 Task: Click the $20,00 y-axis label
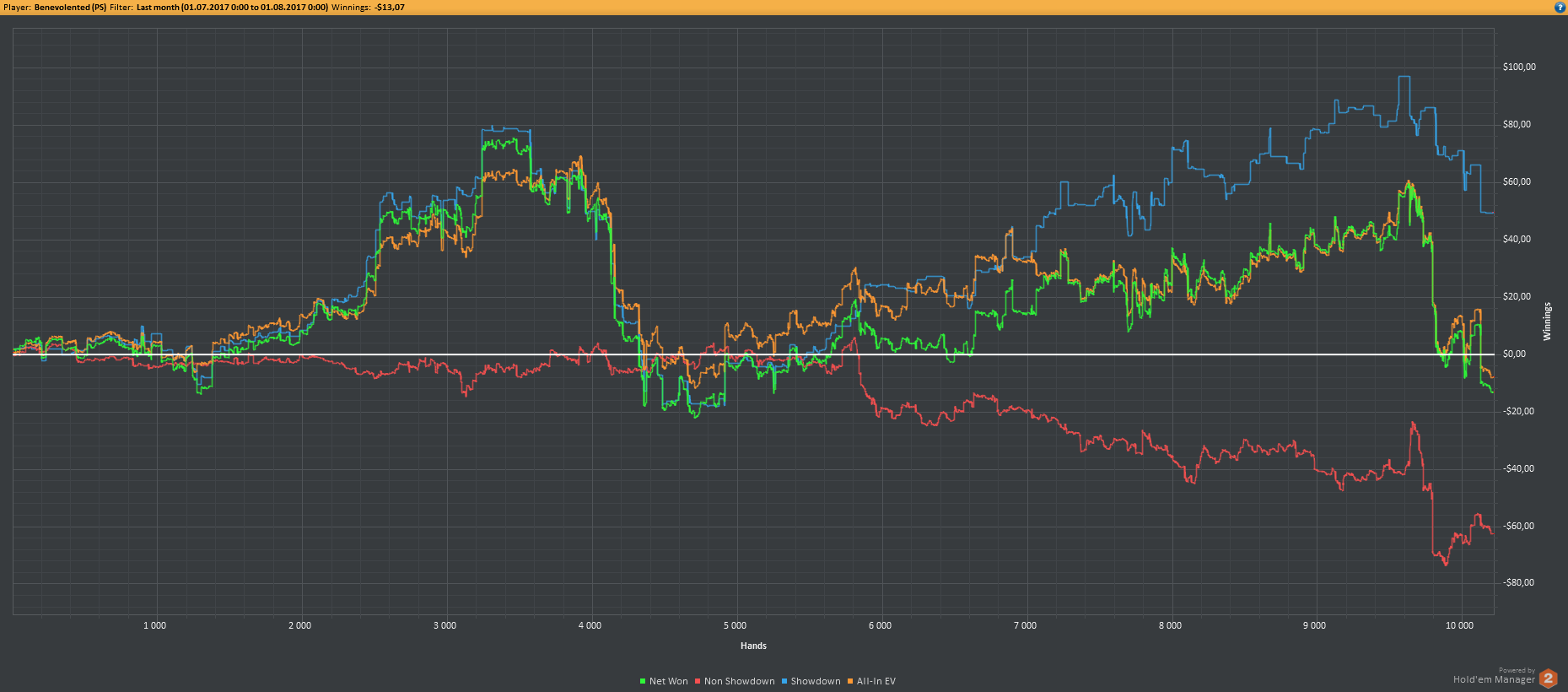coord(1517,296)
